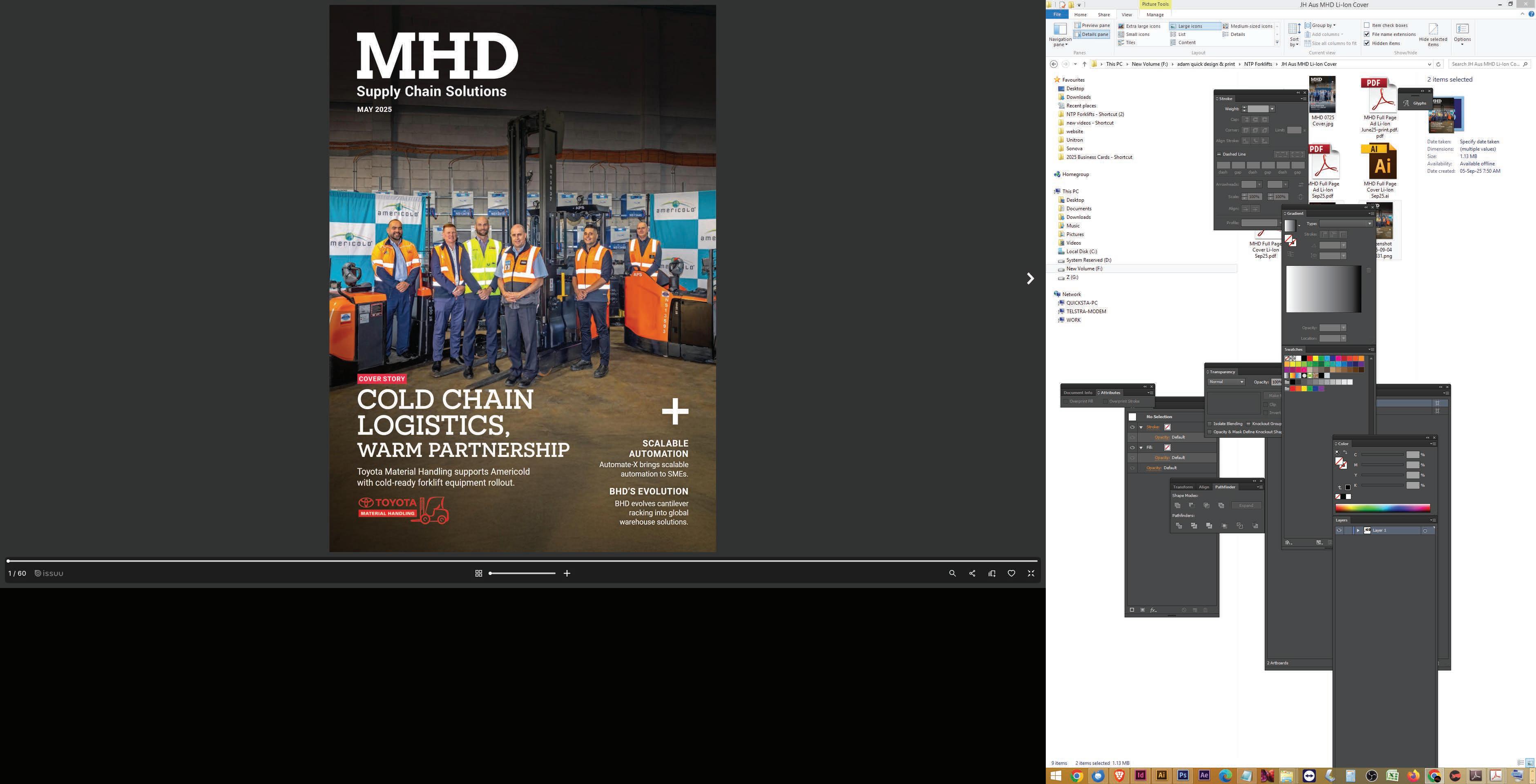Image resolution: width=1536 pixels, height=784 pixels.
Task: Enter fullscreen mode in issuu viewer
Action: coord(1031,574)
